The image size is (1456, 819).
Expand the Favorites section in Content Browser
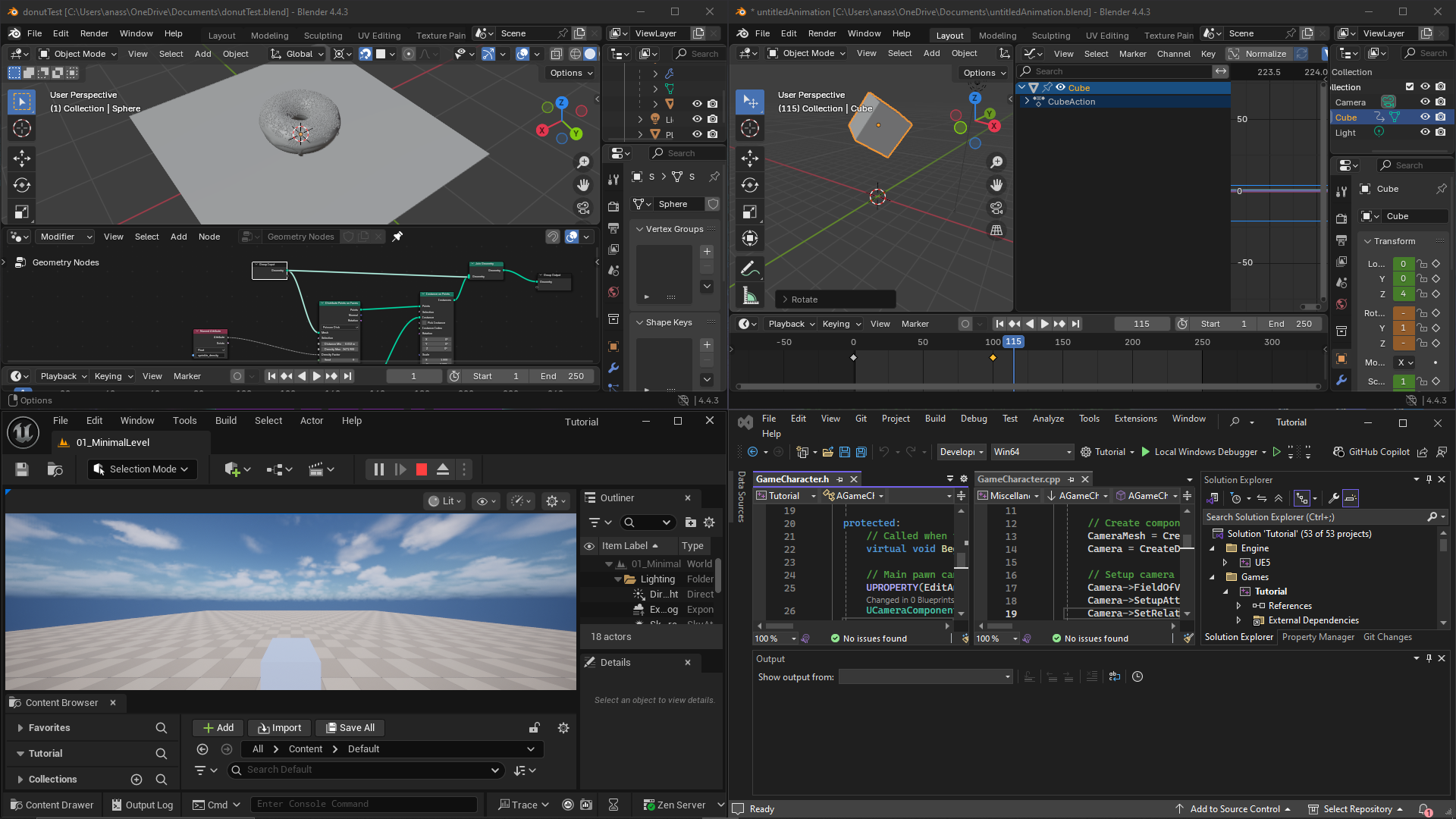(x=20, y=728)
